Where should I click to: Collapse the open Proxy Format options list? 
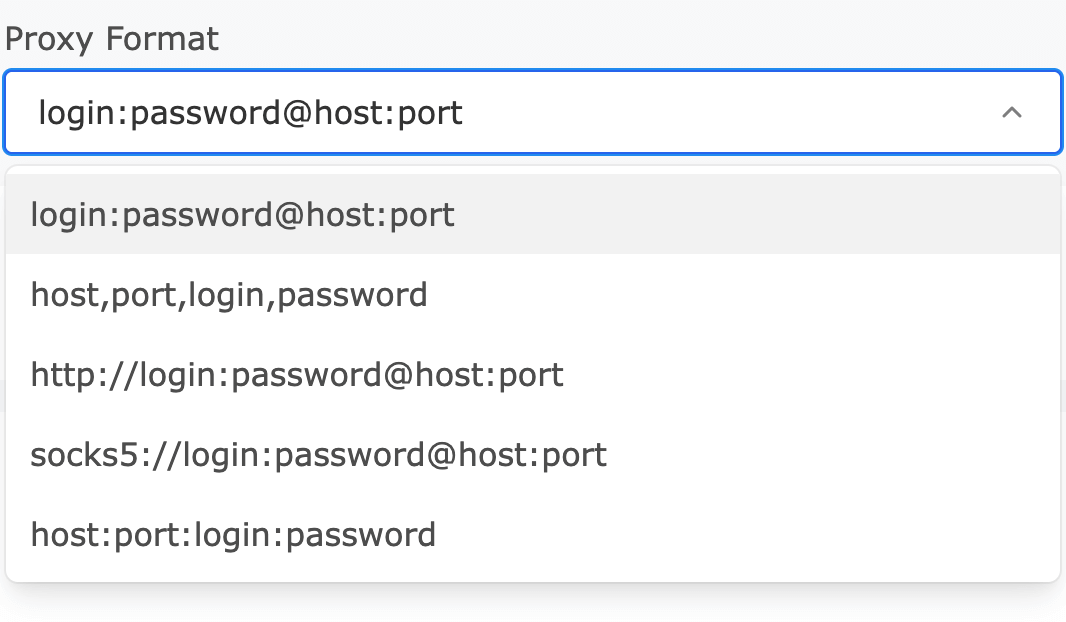tap(1011, 113)
